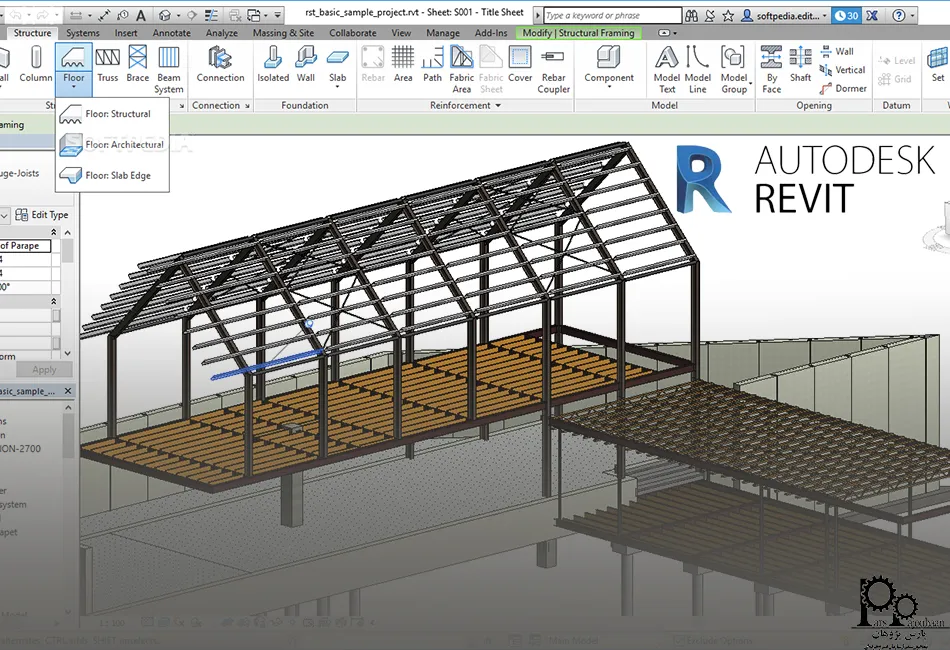Select the Area reinforcement tool
The width and height of the screenshot is (950, 650).
[403, 65]
